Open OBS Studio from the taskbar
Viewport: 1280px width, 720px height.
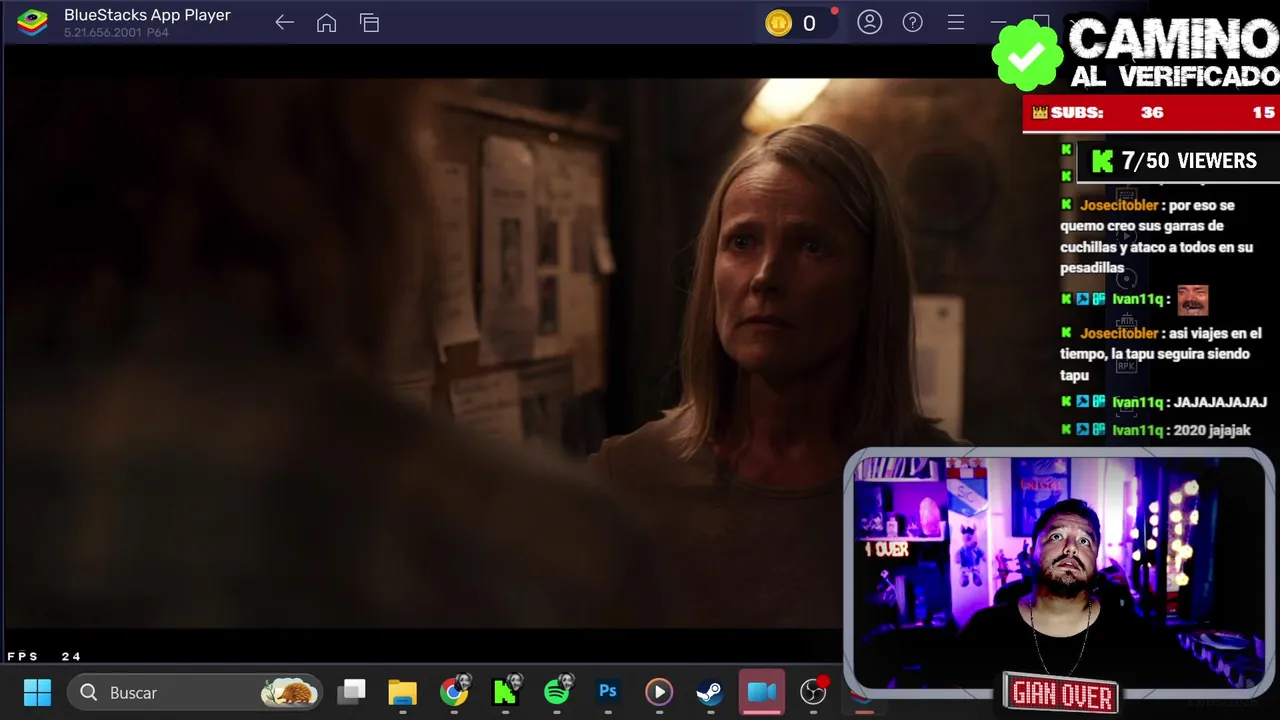(814, 691)
